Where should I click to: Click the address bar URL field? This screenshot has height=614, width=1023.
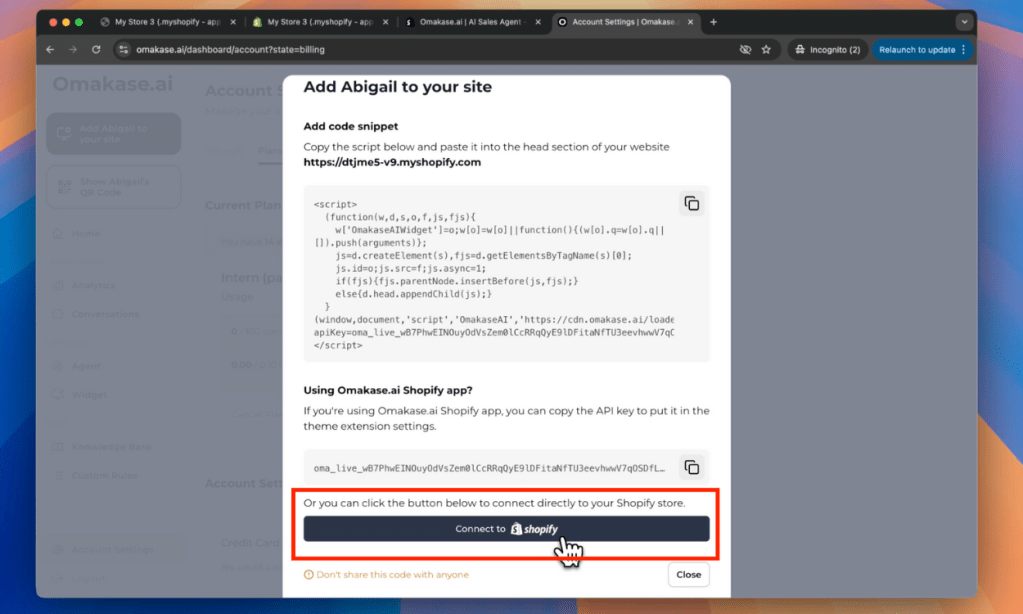click(400, 49)
